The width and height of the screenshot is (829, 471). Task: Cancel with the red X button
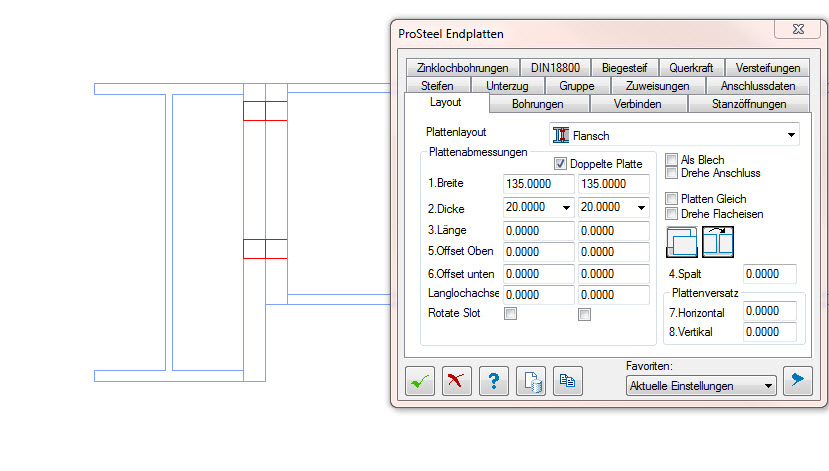(456, 381)
